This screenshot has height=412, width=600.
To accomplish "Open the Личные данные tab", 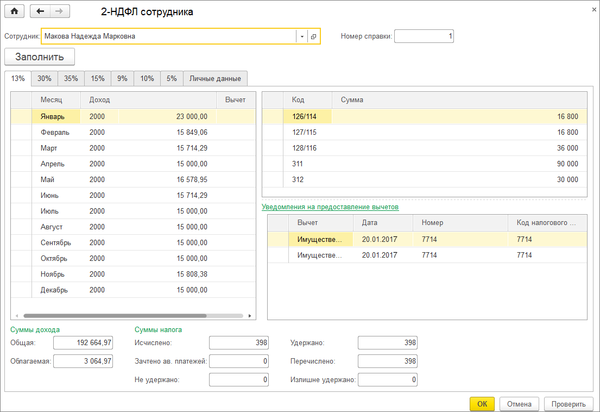I will click(x=215, y=78).
